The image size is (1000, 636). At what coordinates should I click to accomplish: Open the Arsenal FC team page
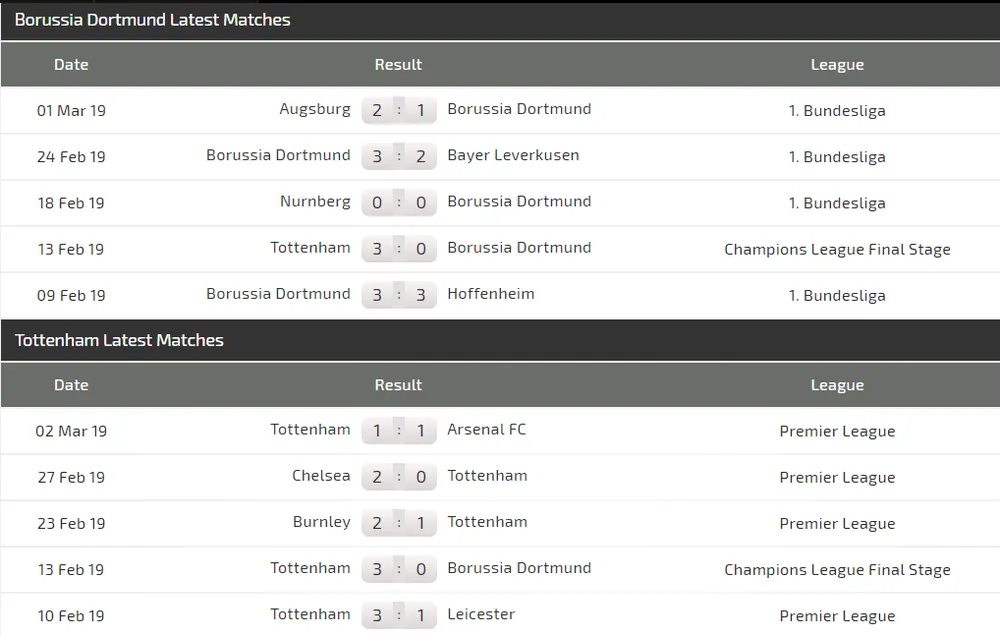[487, 429]
